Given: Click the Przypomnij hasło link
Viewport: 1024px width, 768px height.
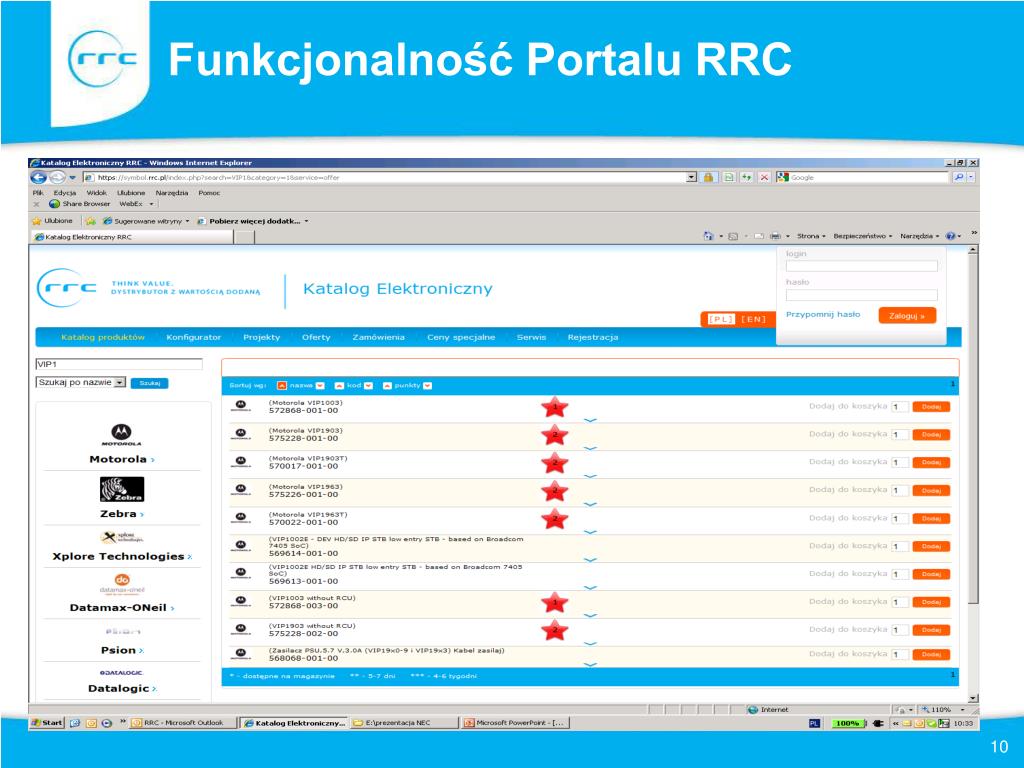Looking at the screenshot, I should pyautogui.click(x=823, y=314).
